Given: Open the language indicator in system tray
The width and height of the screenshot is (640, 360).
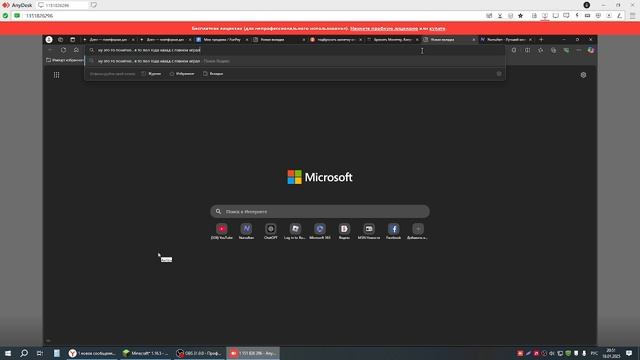Looking at the screenshot, I should (594, 353).
